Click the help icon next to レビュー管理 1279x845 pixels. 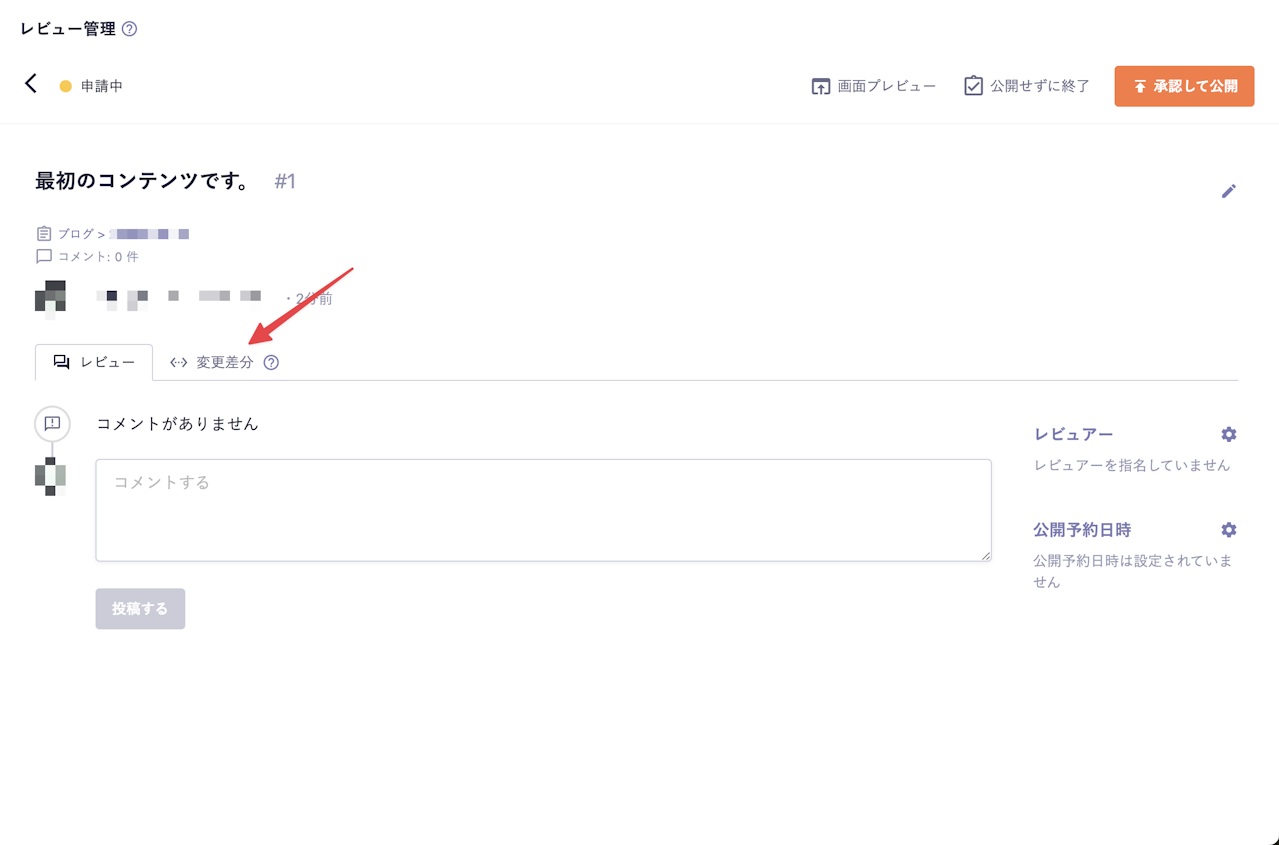[127, 30]
